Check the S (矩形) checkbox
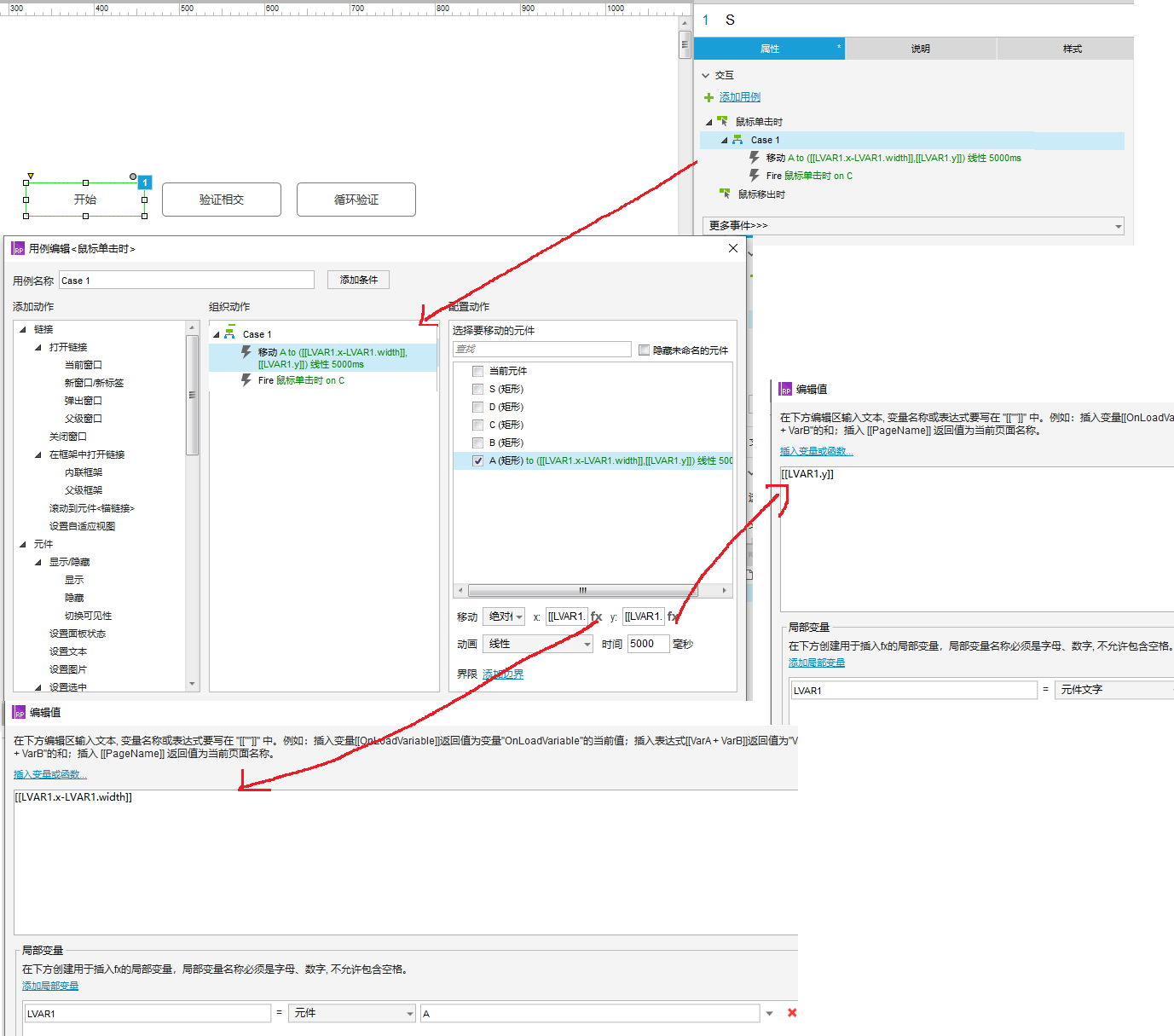Image resolution: width=1174 pixels, height=1036 pixels. tap(477, 389)
